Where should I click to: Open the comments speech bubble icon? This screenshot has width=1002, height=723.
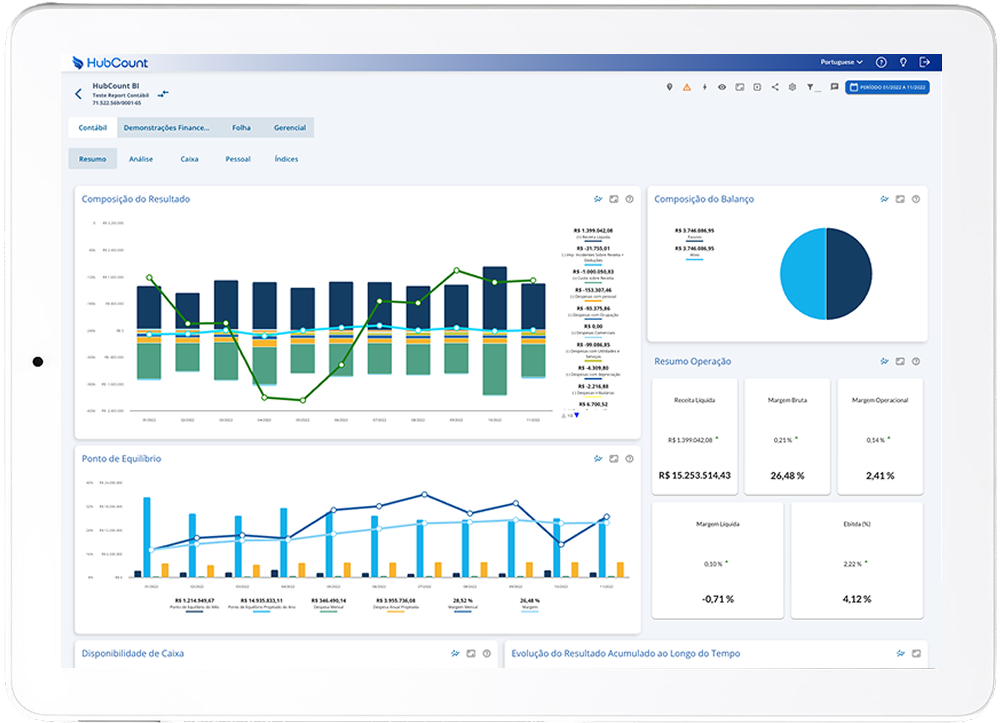click(x=834, y=87)
